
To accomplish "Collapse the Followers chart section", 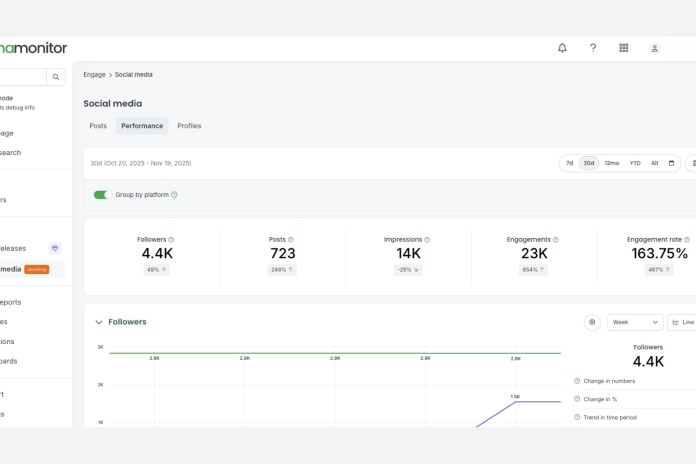I will [98, 322].
